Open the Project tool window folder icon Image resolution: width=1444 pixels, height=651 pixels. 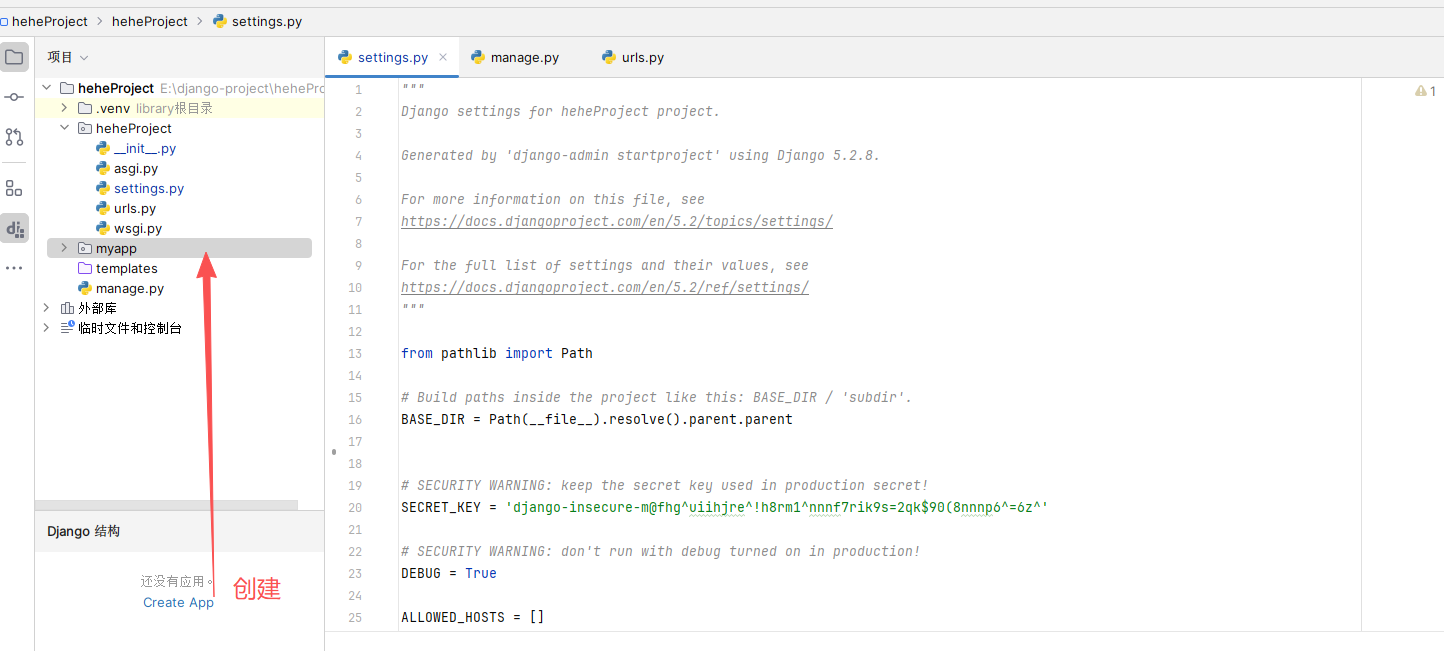tap(14, 57)
